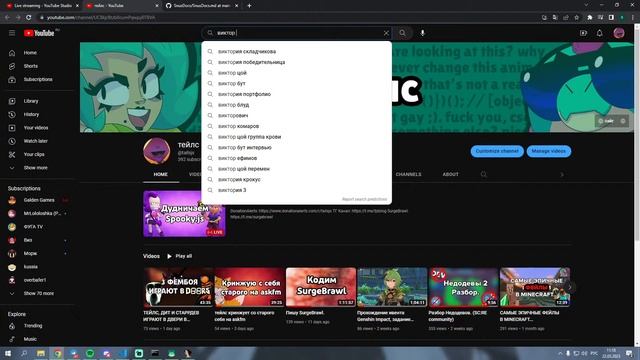Screen dimensions: 640x360
Task: Click the Manage videos button
Action: [549, 151]
